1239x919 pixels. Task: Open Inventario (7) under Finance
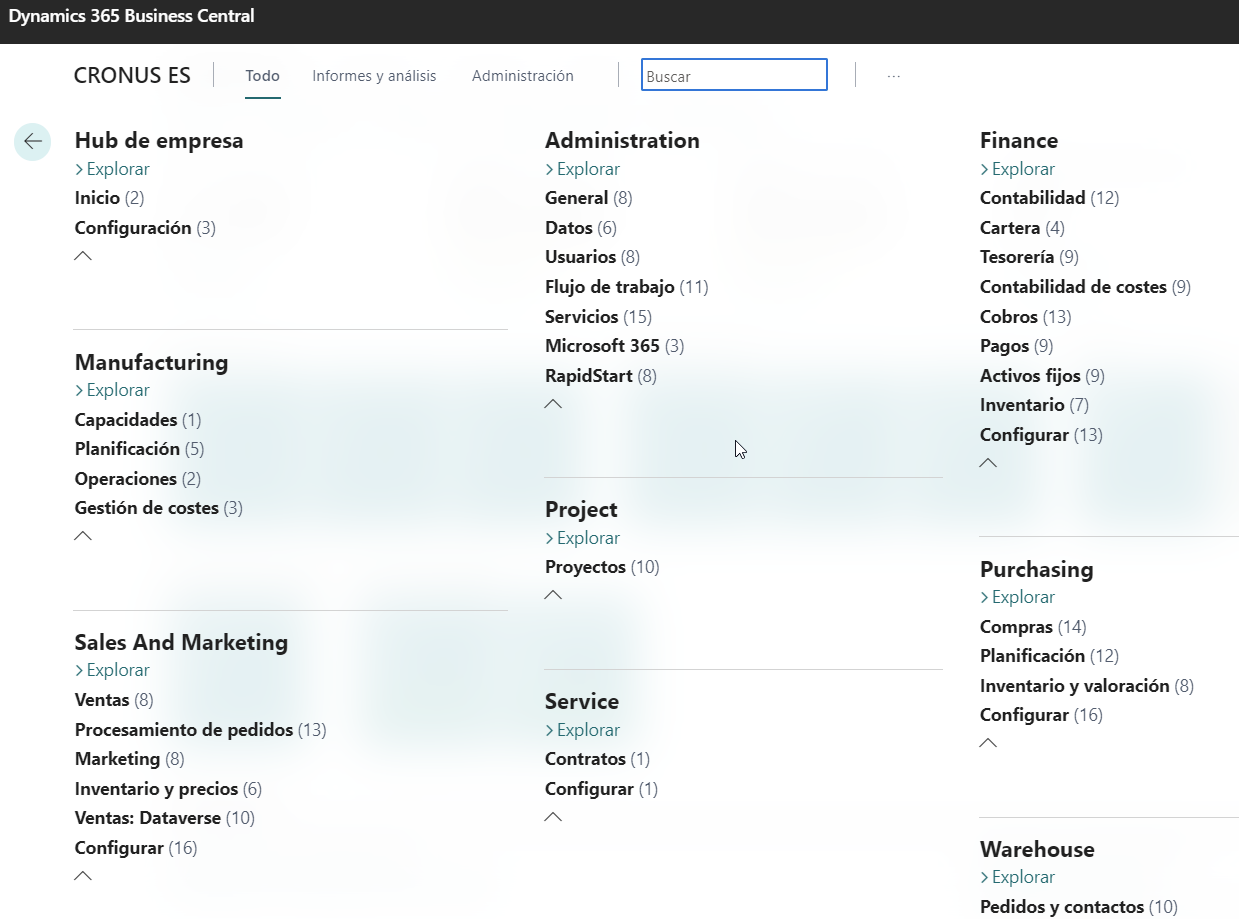(1034, 405)
